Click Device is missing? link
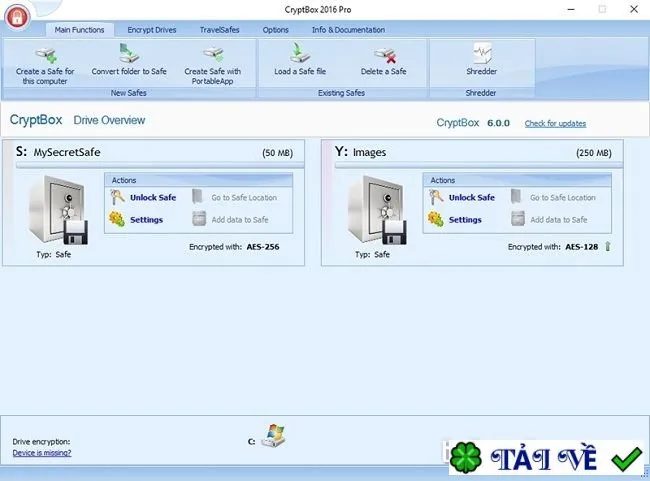650x481 pixels. point(42,453)
